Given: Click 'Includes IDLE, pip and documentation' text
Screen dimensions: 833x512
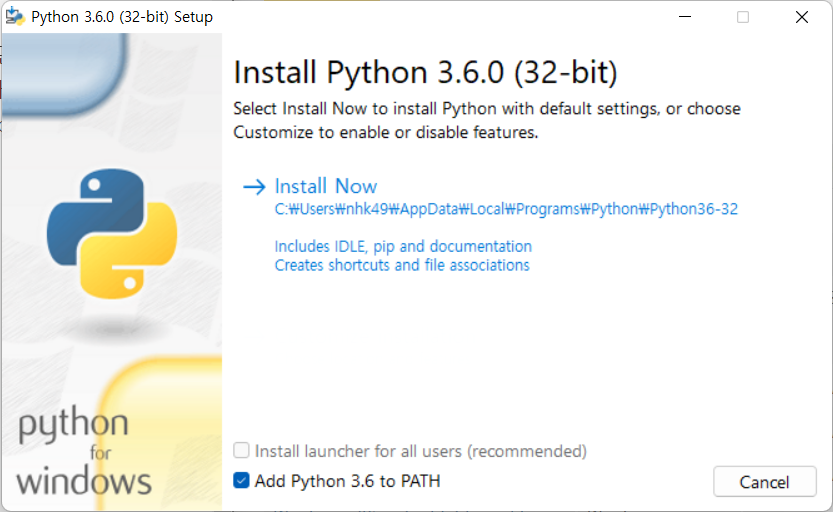Looking at the screenshot, I should pos(403,246).
